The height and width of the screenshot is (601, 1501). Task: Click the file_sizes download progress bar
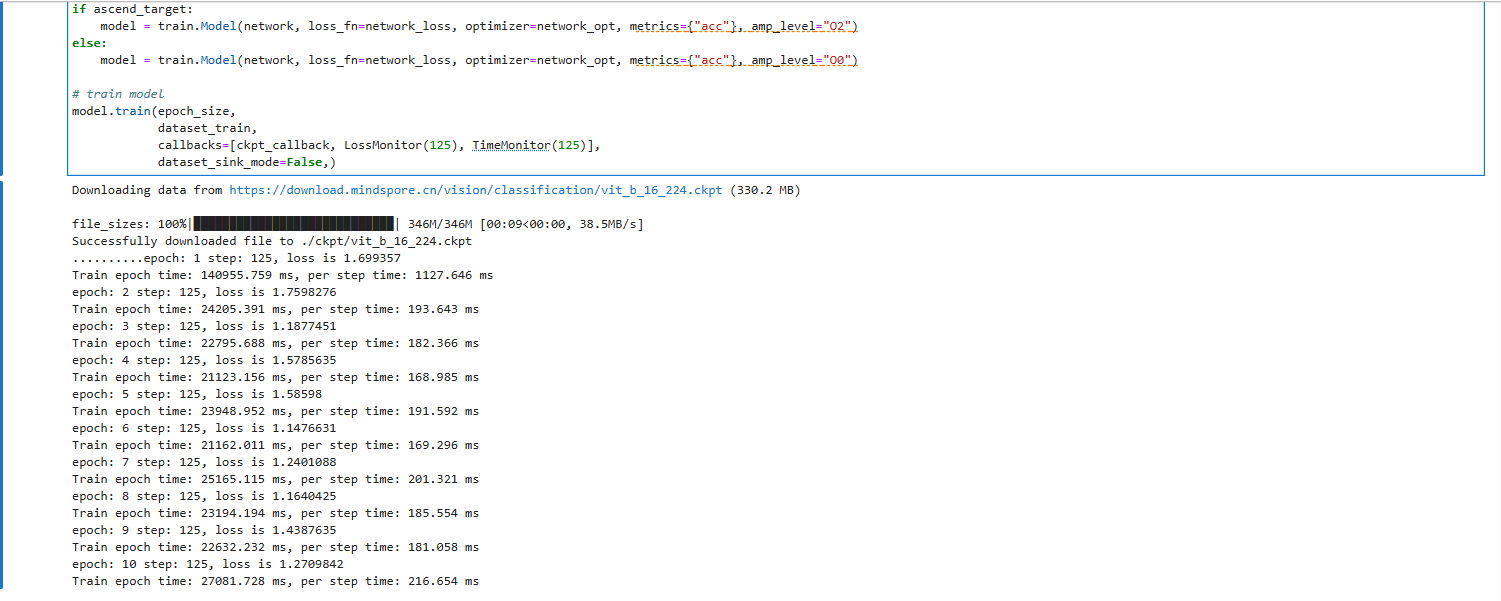(x=294, y=224)
